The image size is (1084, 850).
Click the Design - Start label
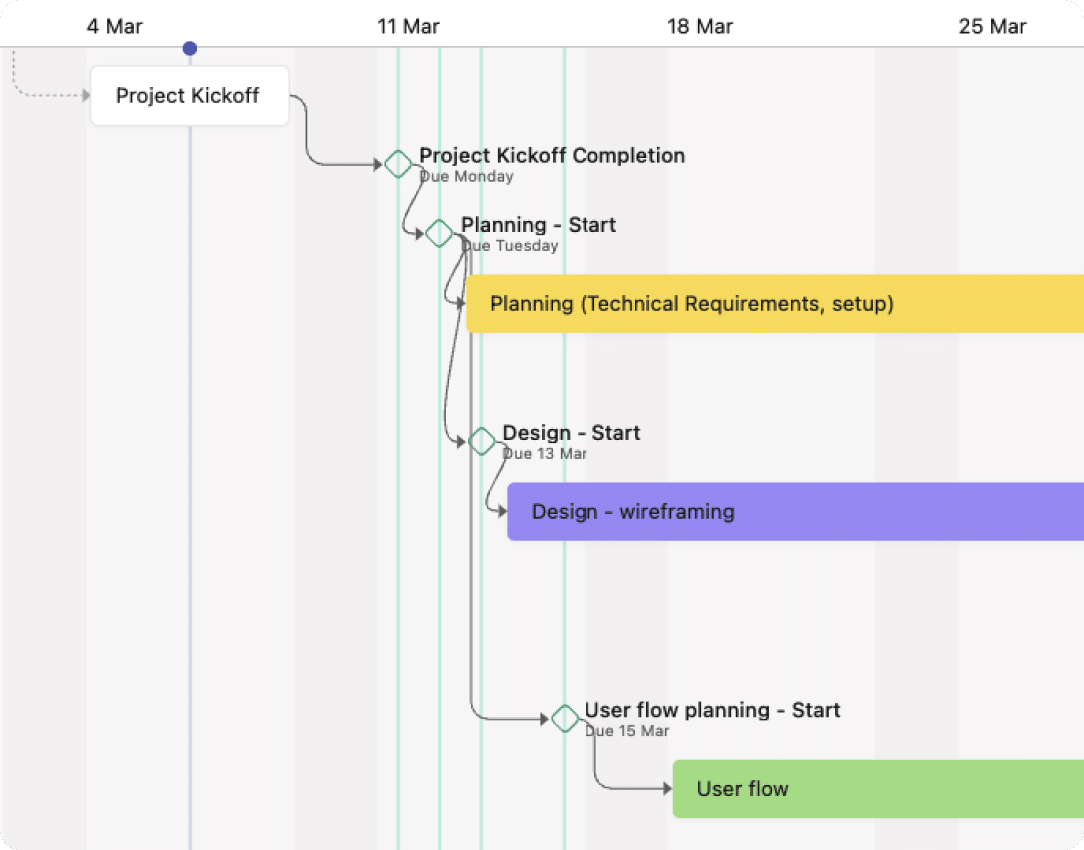571,433
